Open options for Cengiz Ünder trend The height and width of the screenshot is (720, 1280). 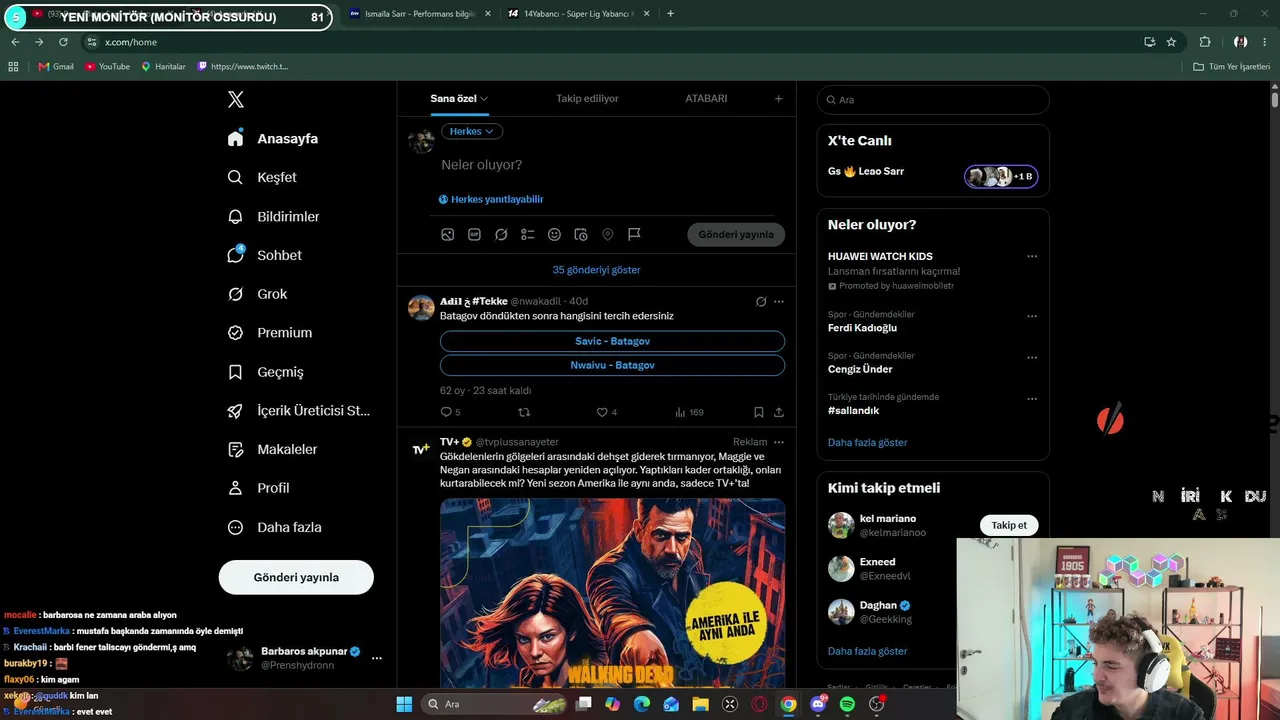tap(1032, 357)
